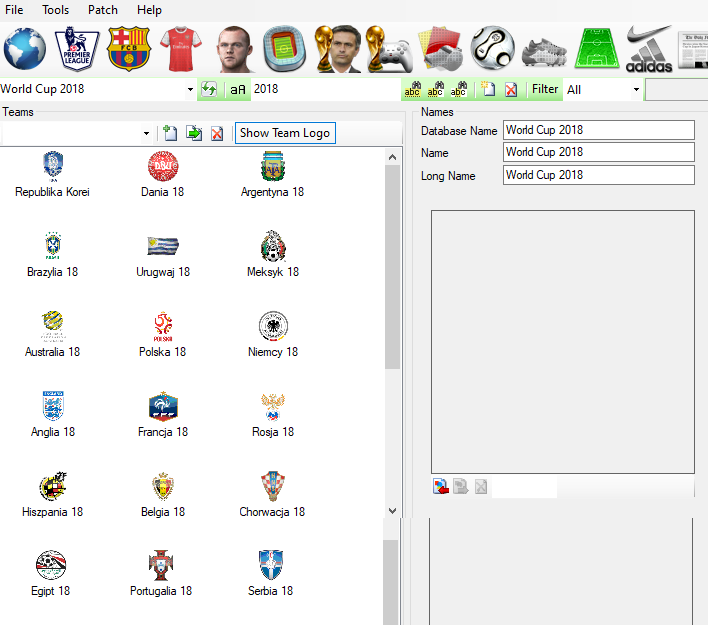The width and height of the screenshot is (708, 625).
Task: Select the Serbia 18 team
Action: coord(270,574)
